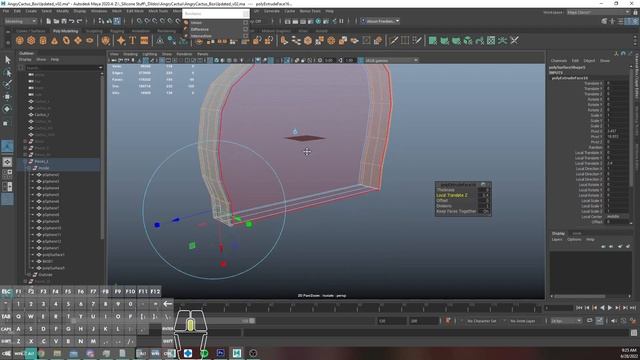Open the Channels menu in the Channel Box

click(x=558, y=60)
